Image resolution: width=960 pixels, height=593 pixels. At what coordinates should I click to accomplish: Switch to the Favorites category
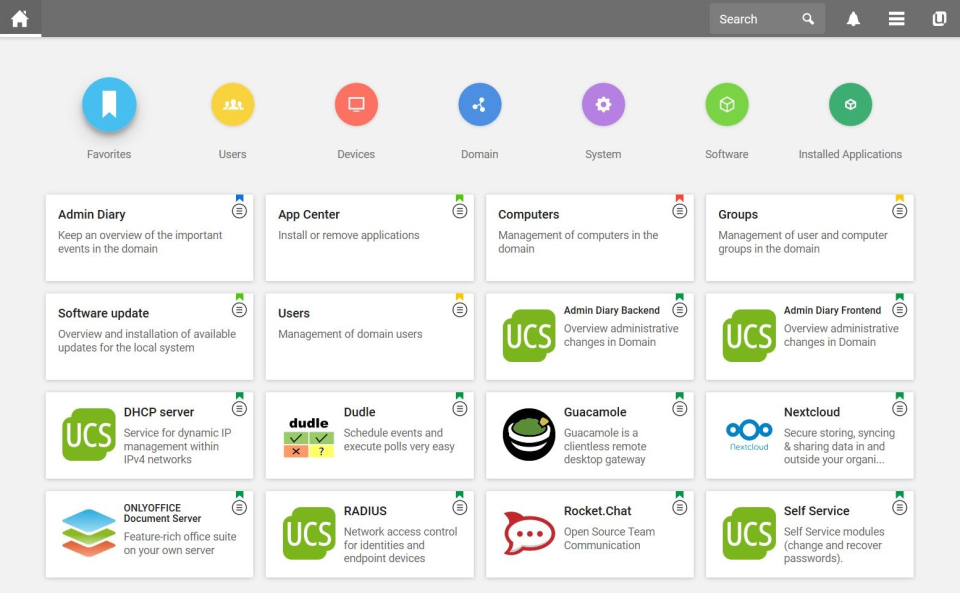tap(109, 103)
